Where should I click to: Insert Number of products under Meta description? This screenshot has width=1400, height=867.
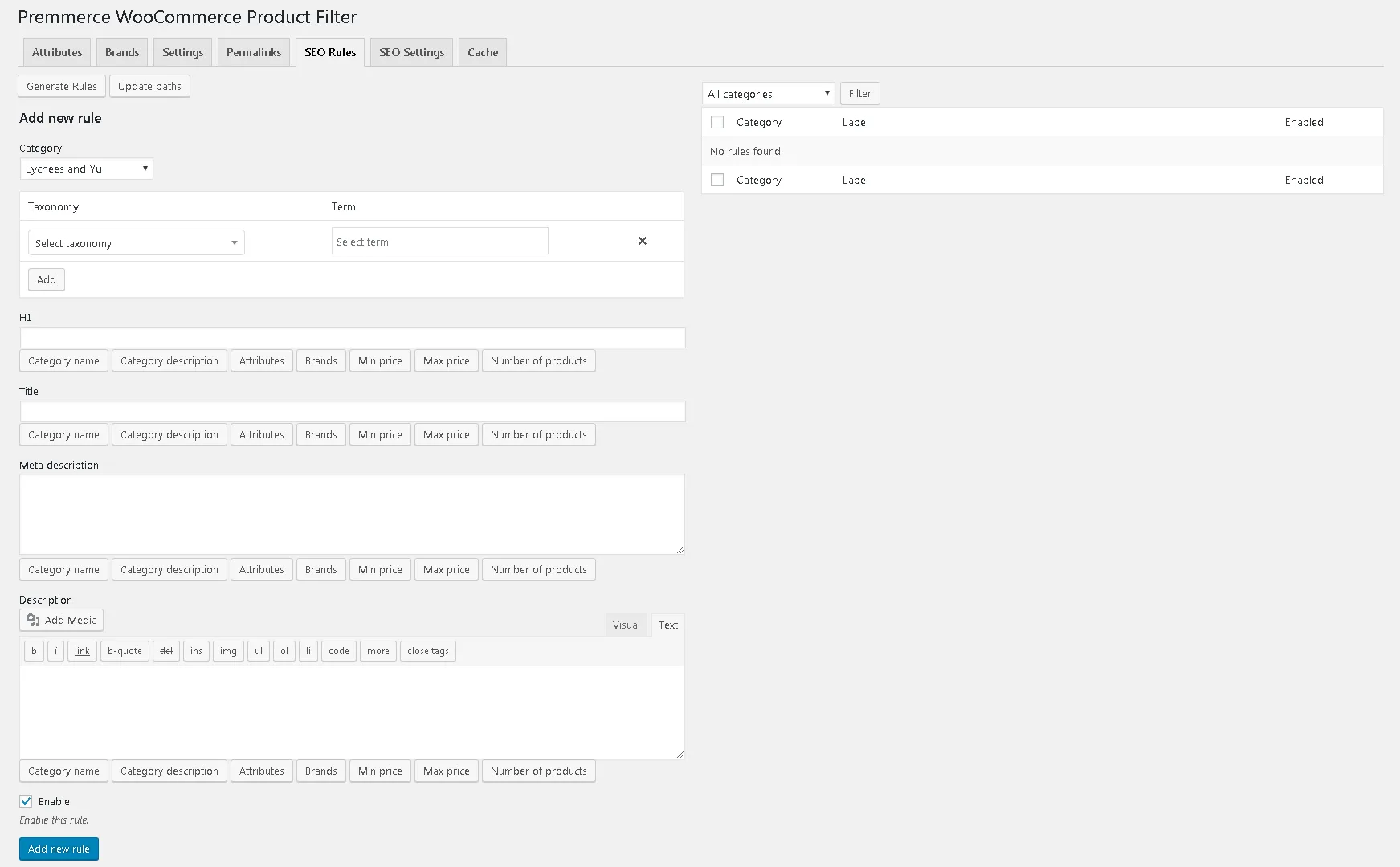point(539,570)
